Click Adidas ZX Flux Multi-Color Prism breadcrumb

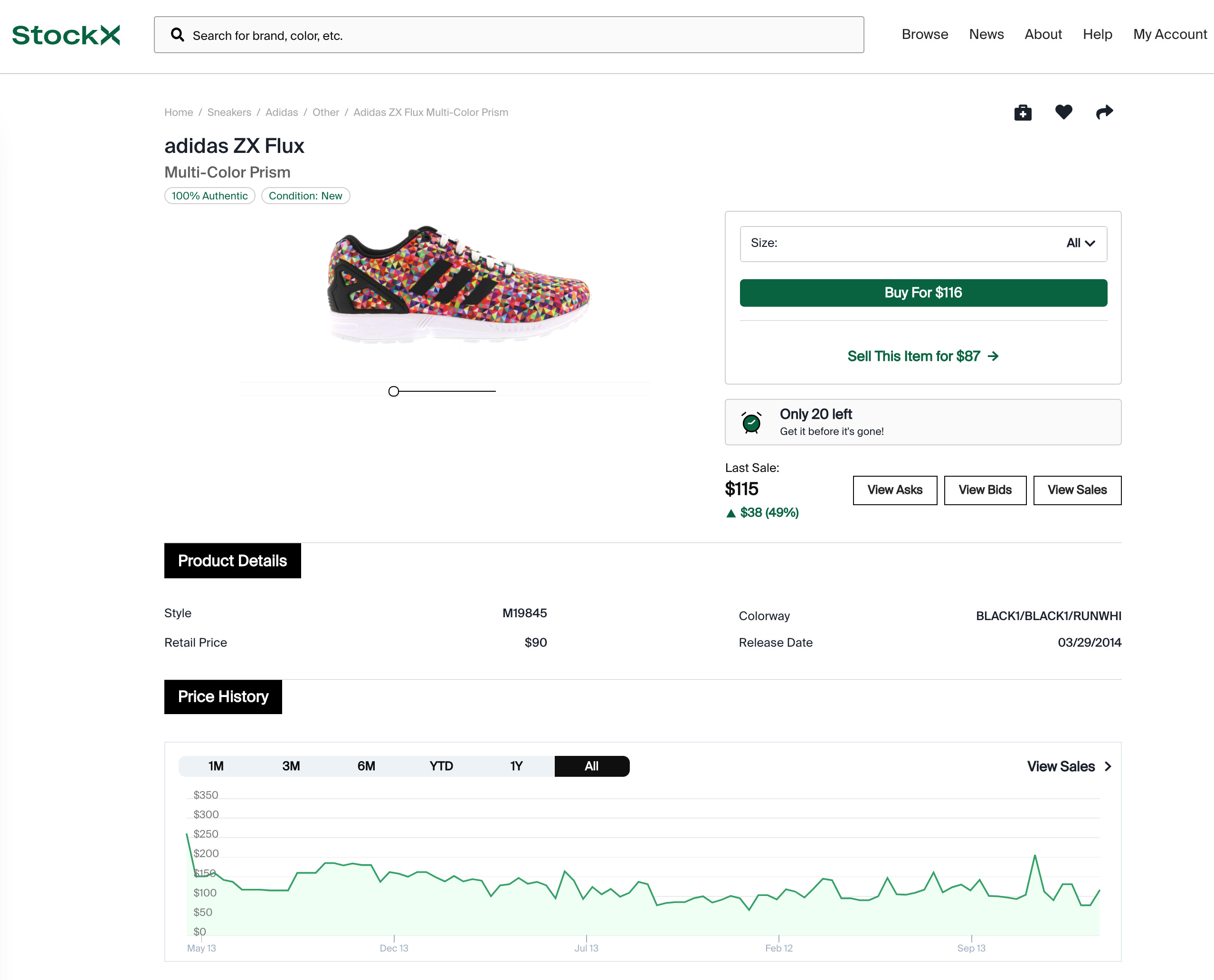(431, 113)
